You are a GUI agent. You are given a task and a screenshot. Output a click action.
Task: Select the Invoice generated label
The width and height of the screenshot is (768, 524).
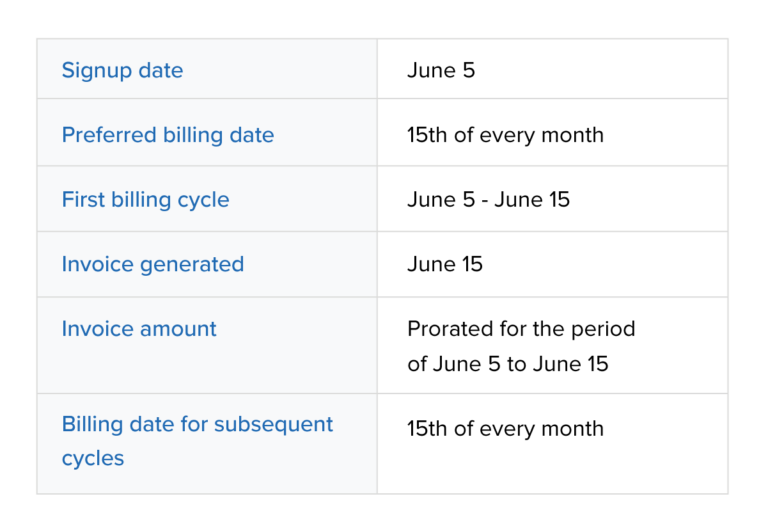click(152, 264)
